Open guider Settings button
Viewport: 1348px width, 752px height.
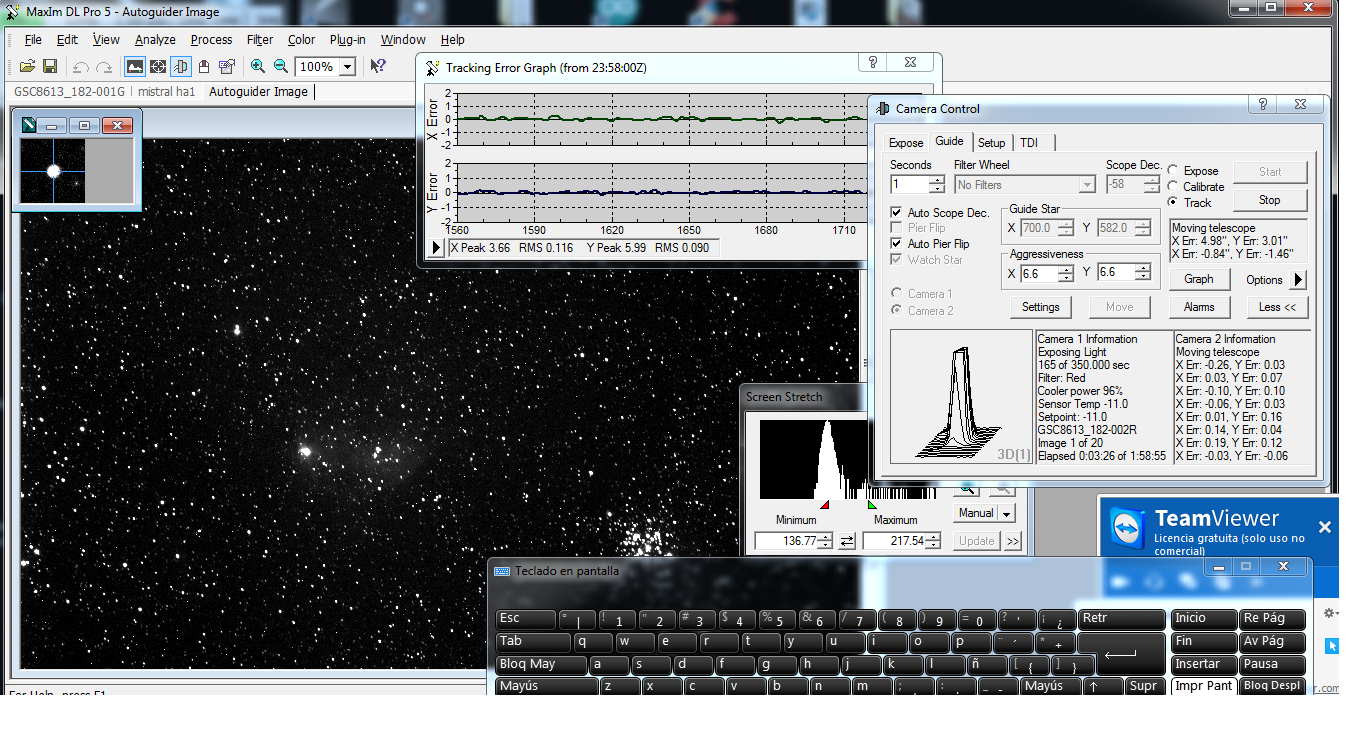[1041, 307]
